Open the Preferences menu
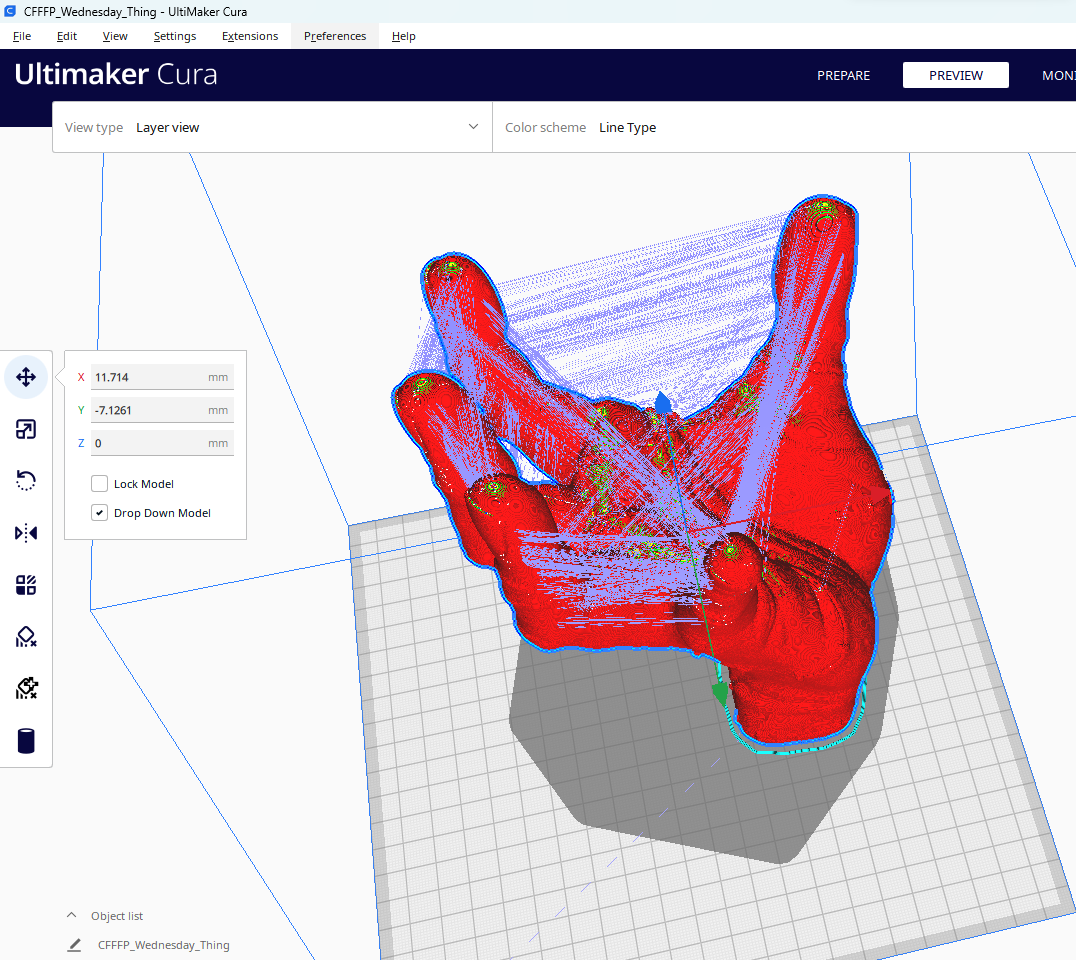 tap(334, 36)
